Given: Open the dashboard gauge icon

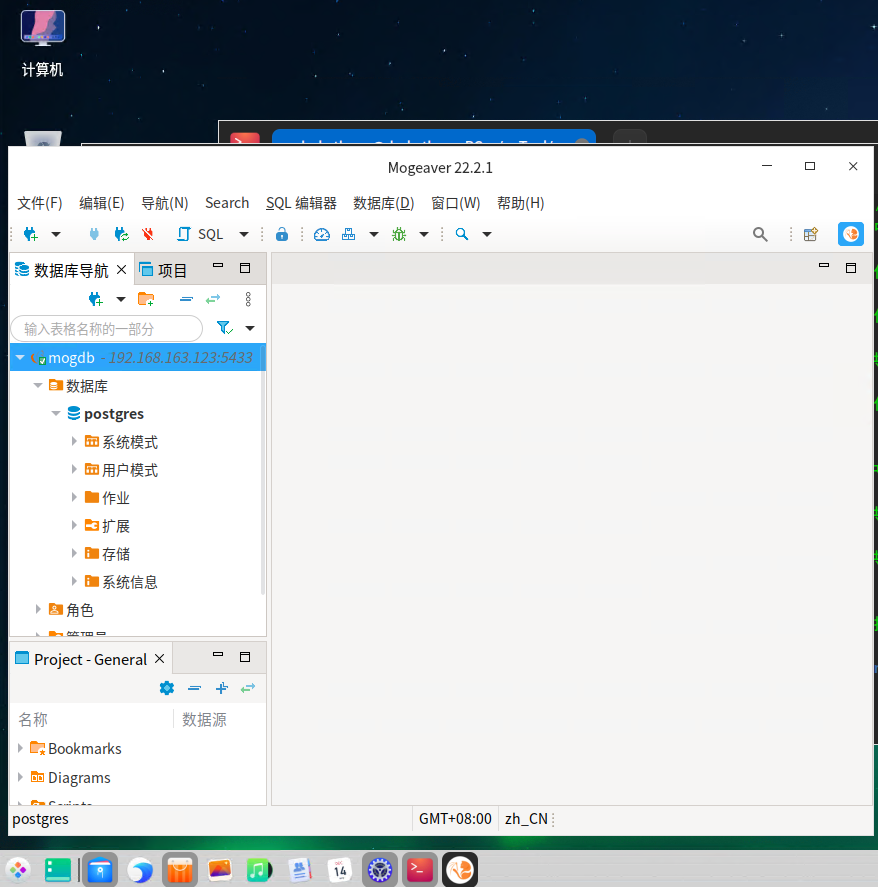Looking at the screenshot, I should coord(321,234).
